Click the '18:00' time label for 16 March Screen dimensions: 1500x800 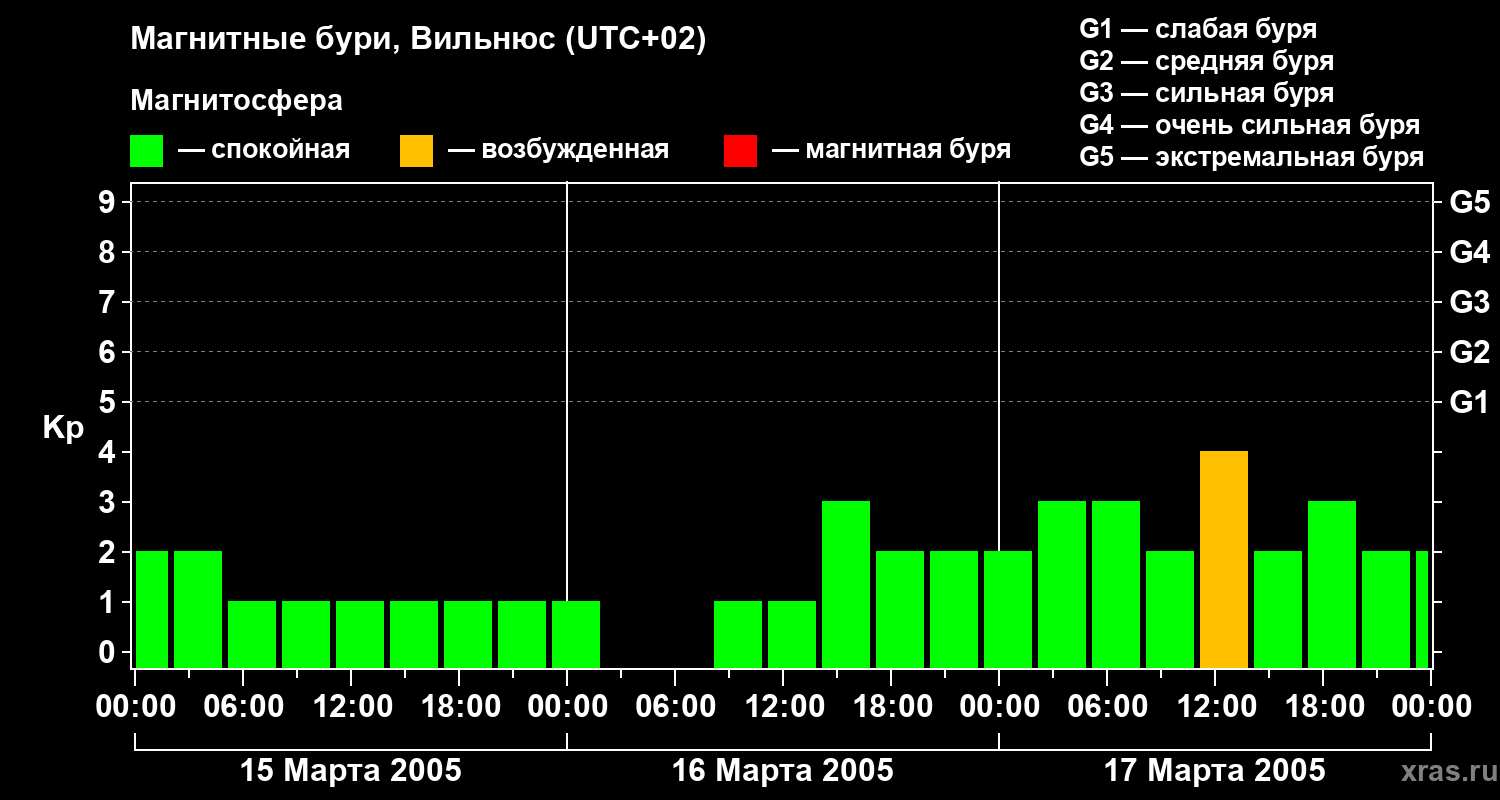pos(891,707)
